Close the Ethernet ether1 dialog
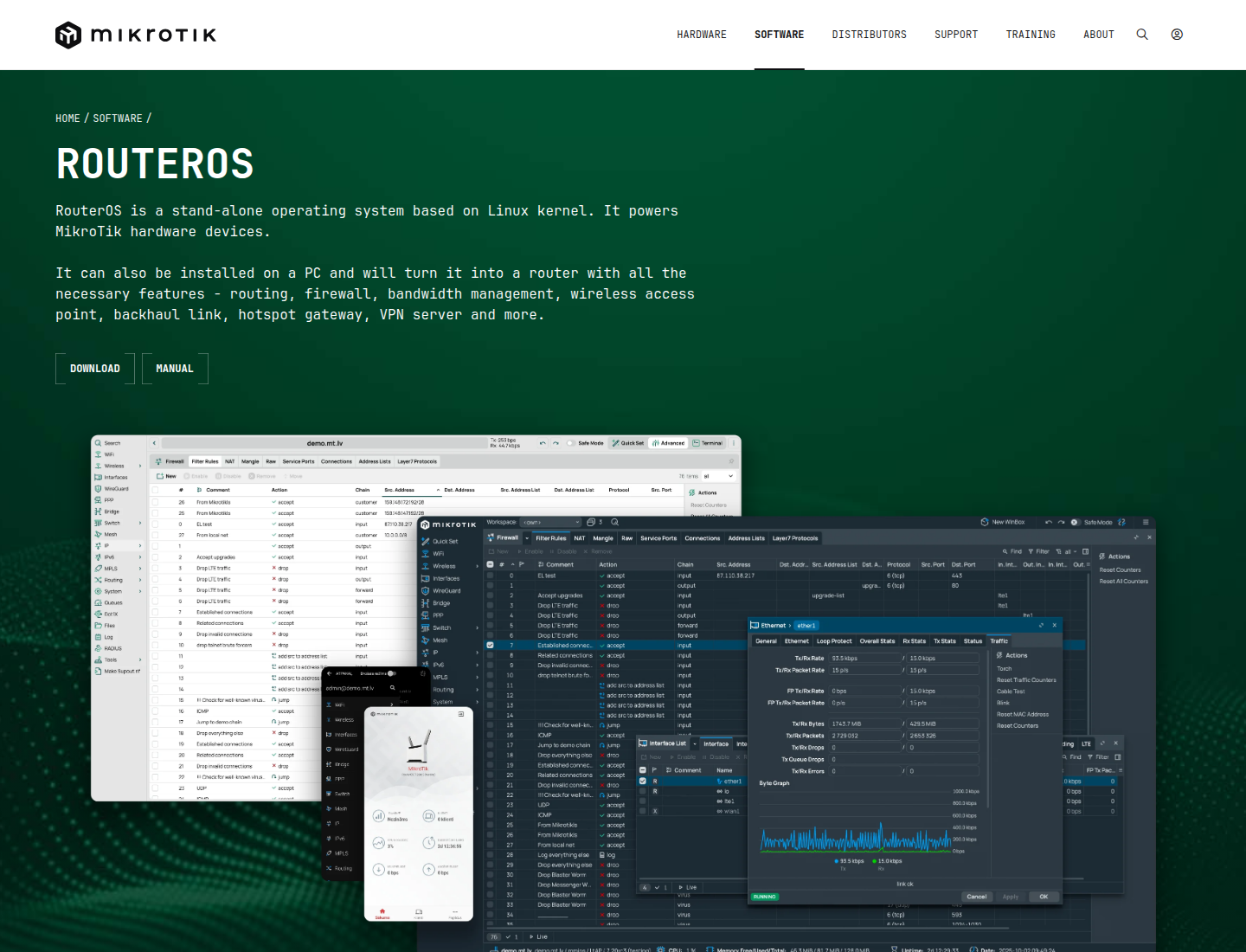1246x952 pixels. pyautogui.click(x=1054, y=625)
